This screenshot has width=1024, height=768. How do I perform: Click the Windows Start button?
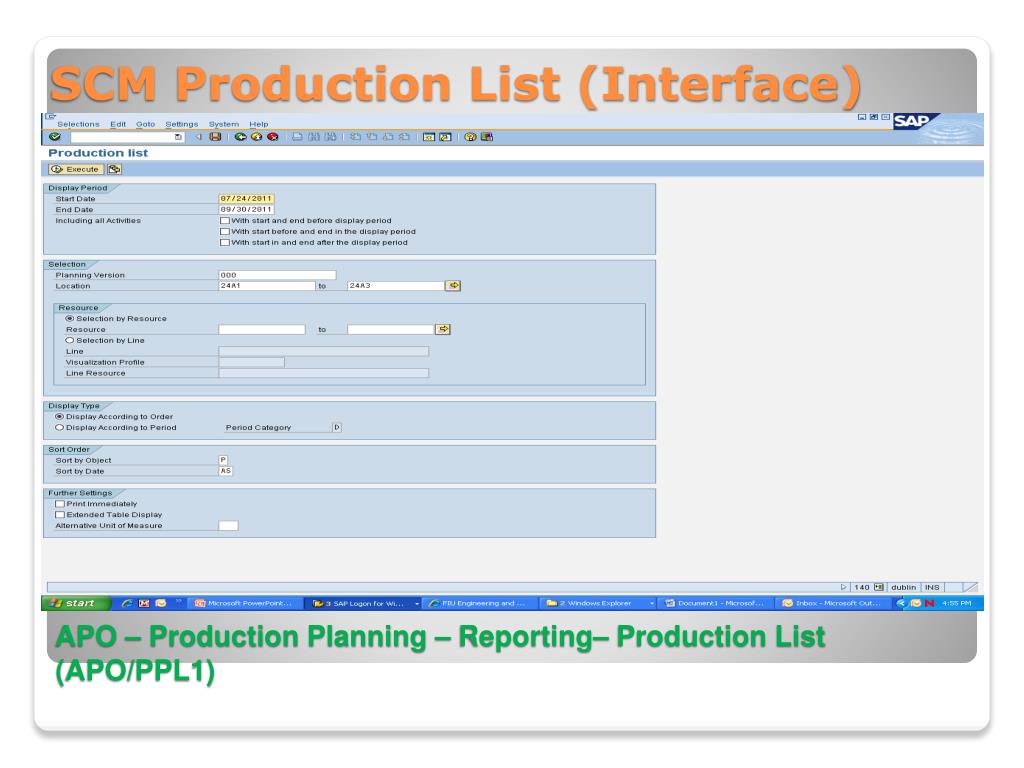coord(76,603)
